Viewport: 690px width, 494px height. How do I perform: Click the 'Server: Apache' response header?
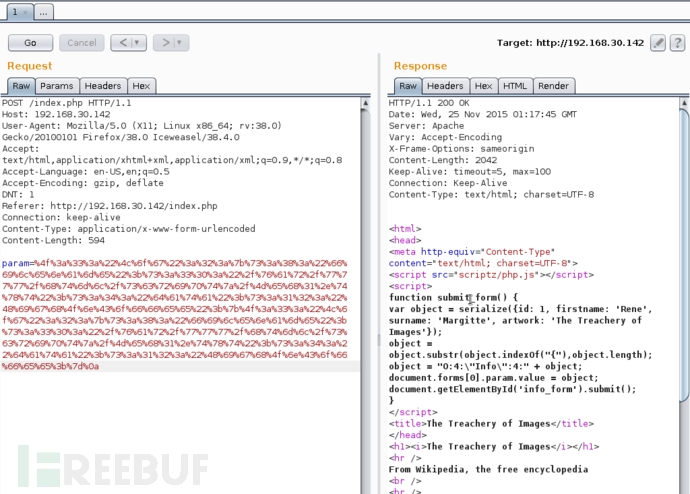point(426,126)
